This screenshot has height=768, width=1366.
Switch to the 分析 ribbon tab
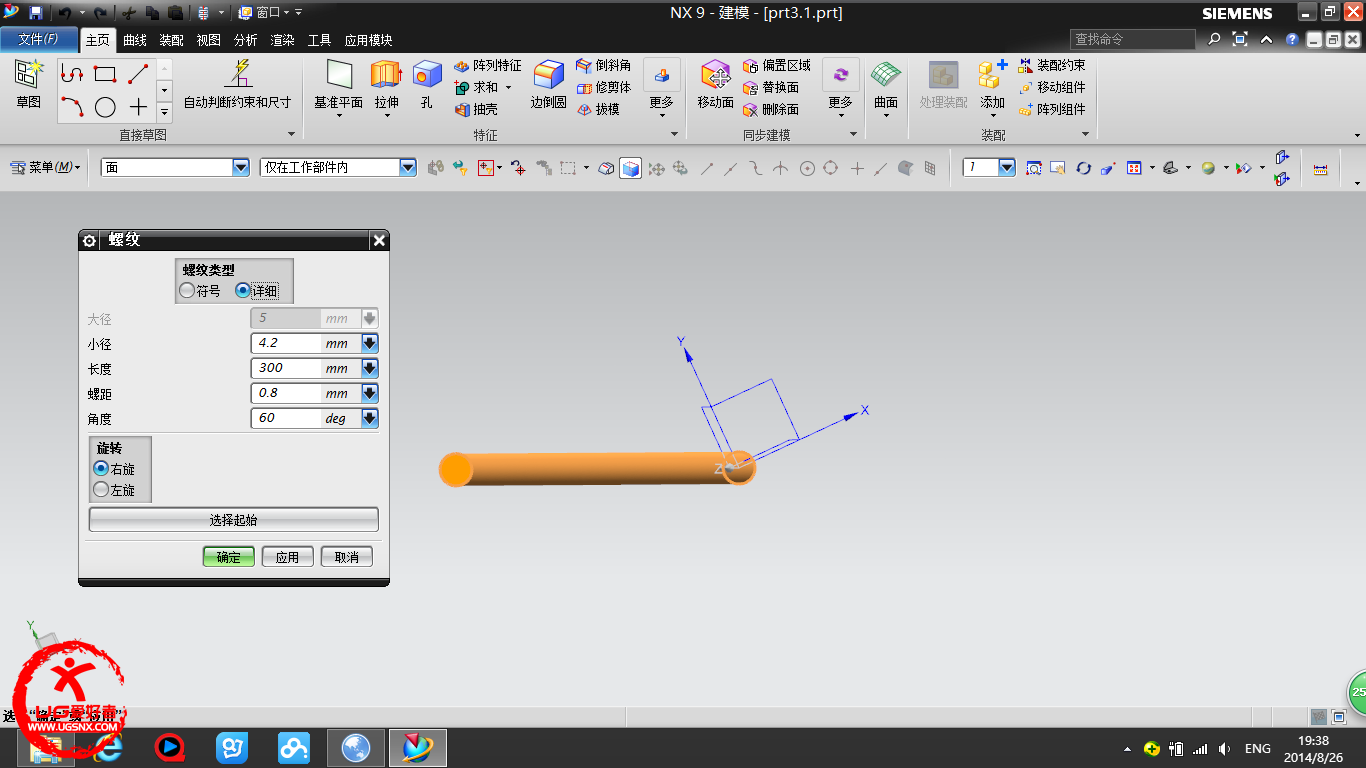point(246,40)
